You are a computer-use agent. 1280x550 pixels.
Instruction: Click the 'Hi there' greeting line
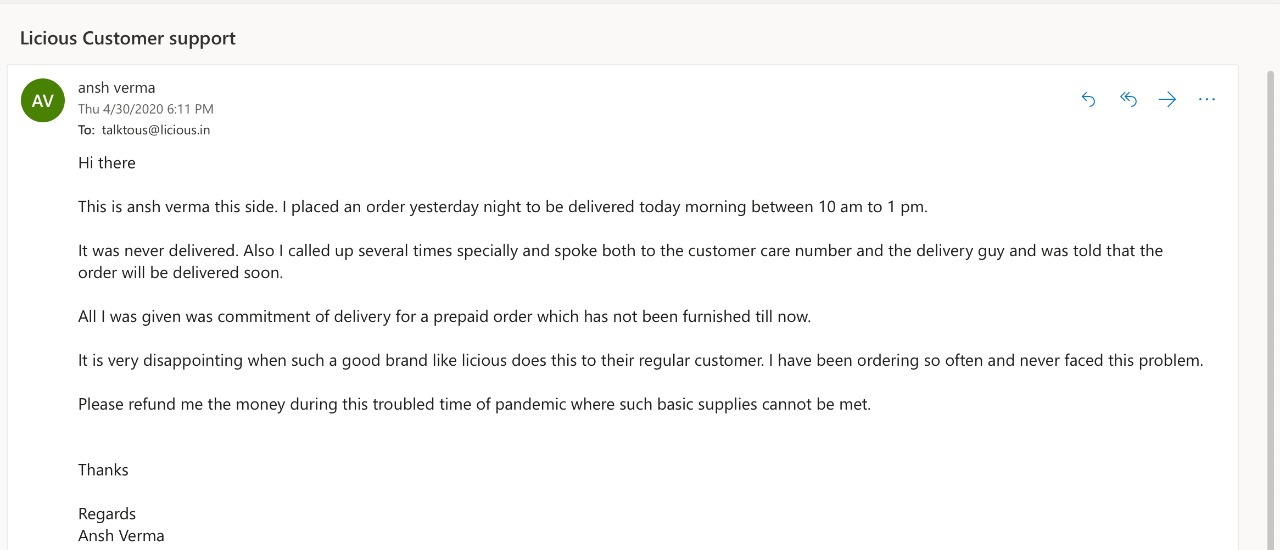pos(107,163)
